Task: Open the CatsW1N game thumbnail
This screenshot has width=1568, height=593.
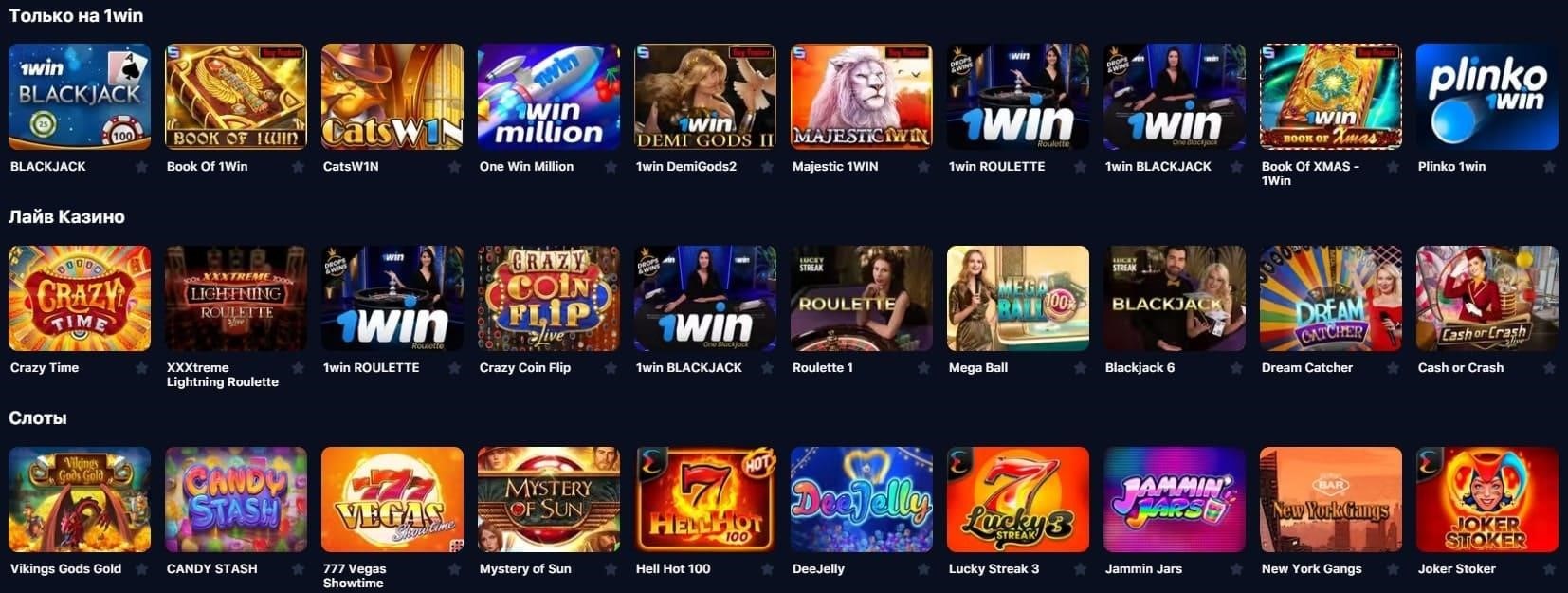Action: click(x=392, y=97)
